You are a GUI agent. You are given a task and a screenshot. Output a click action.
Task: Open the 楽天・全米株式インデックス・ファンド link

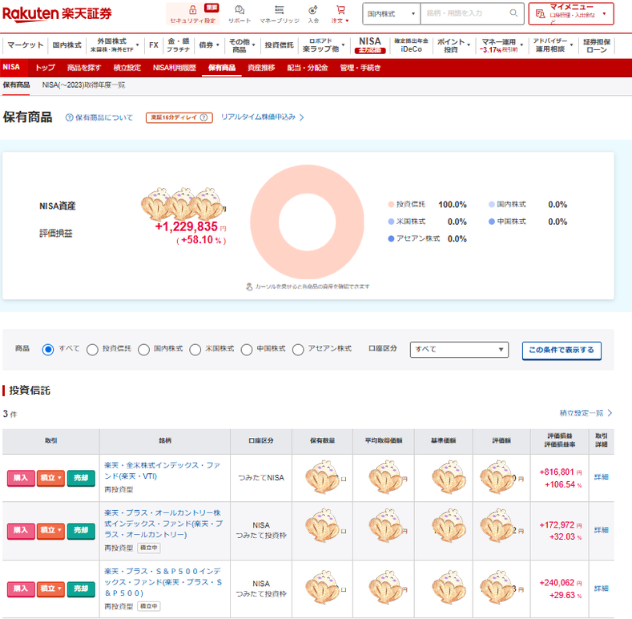(x=162, y=471)
